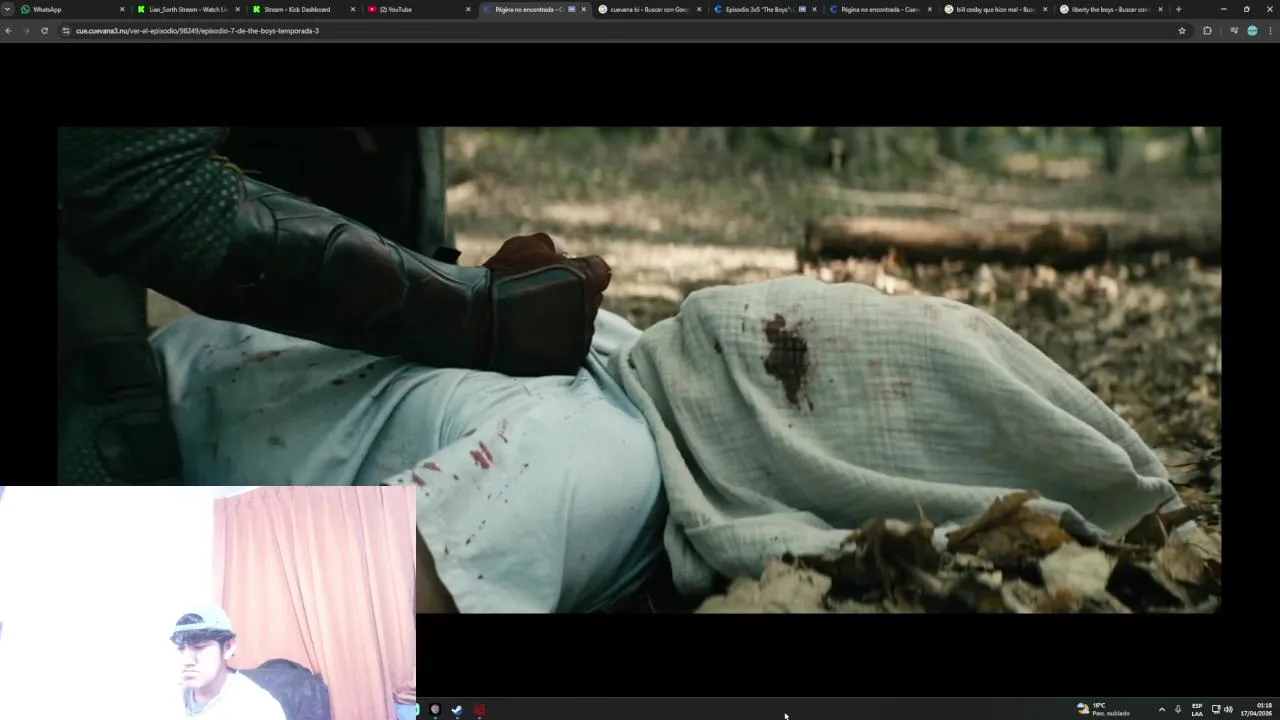
Task: Open the Chrome three-dot menu
Action: (1270, 31)
